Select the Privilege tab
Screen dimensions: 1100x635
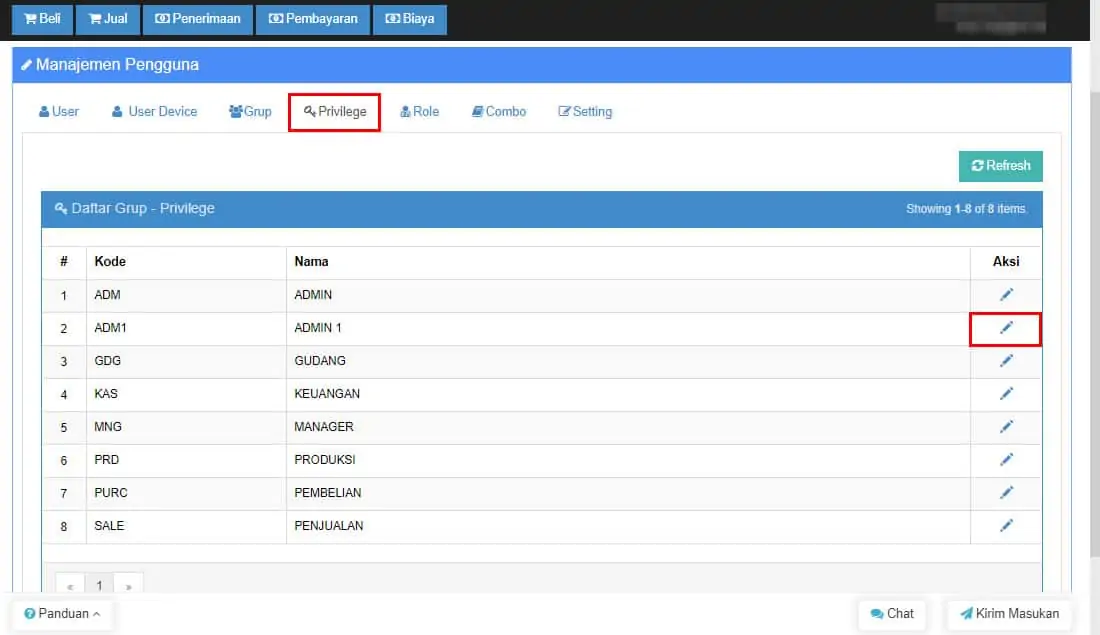click(x=335, y=112)
